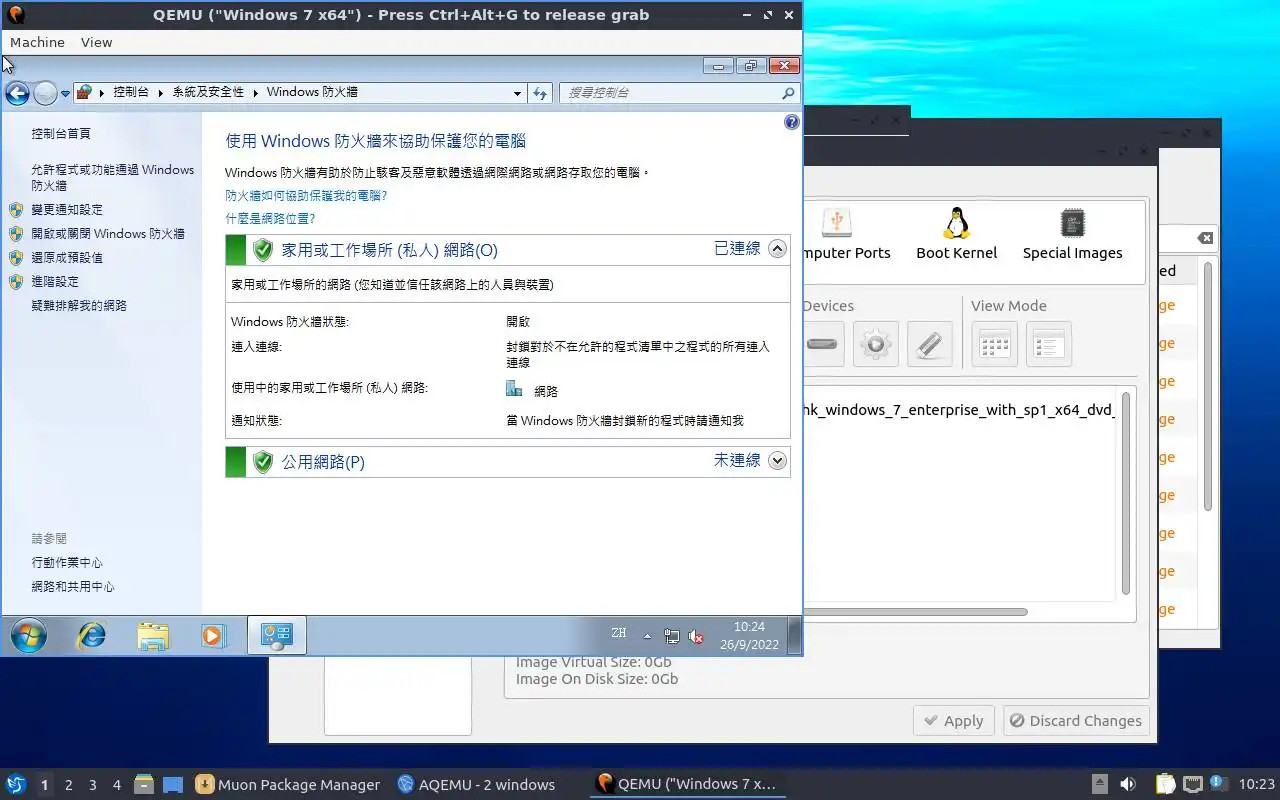Click green shield icon of 家用或工作場所 network
Viewport: 1280px width, 800px height.
pyautogui.click(x=263, y=250)
